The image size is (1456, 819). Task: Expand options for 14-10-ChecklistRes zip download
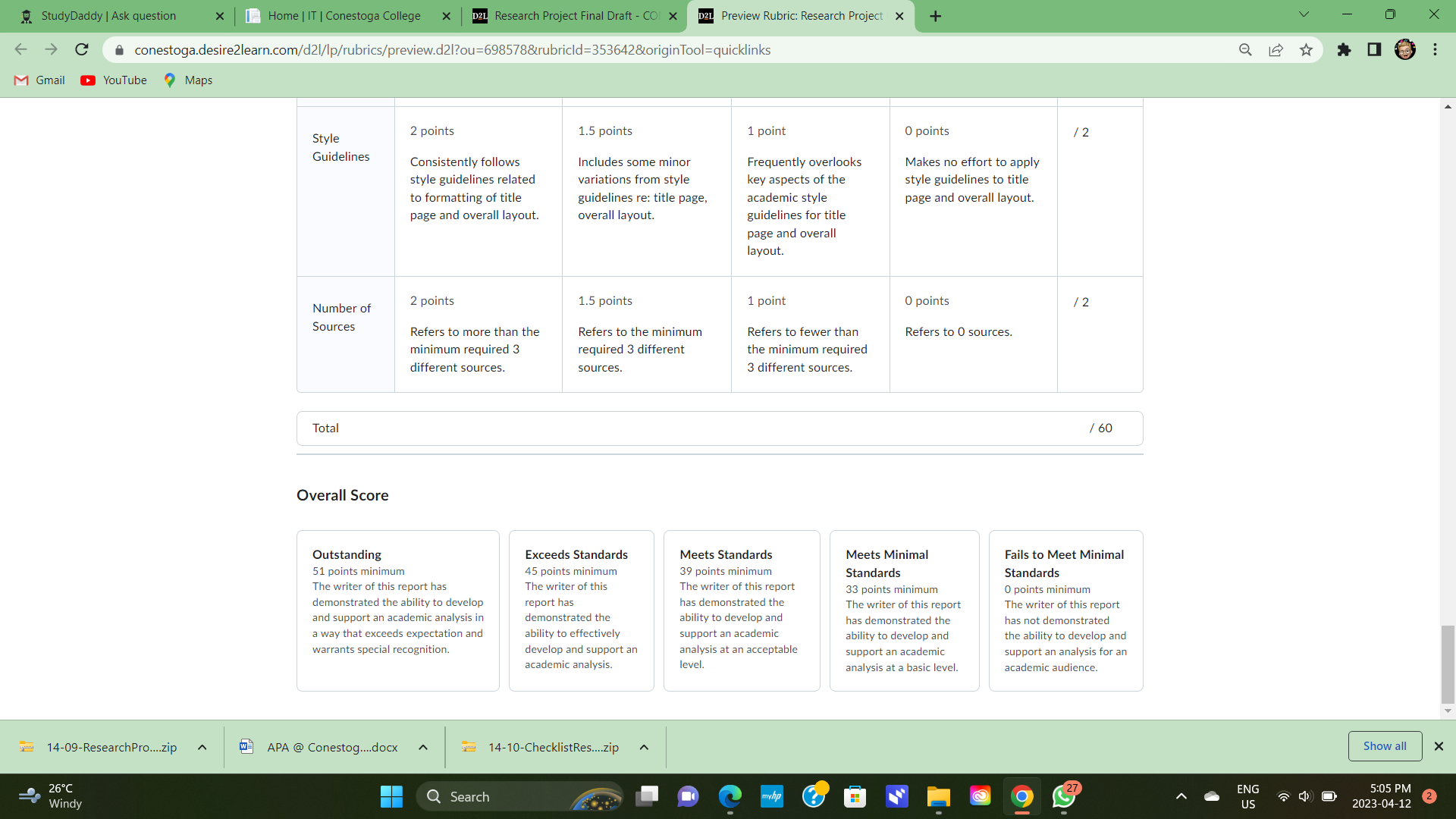[644, 748]
